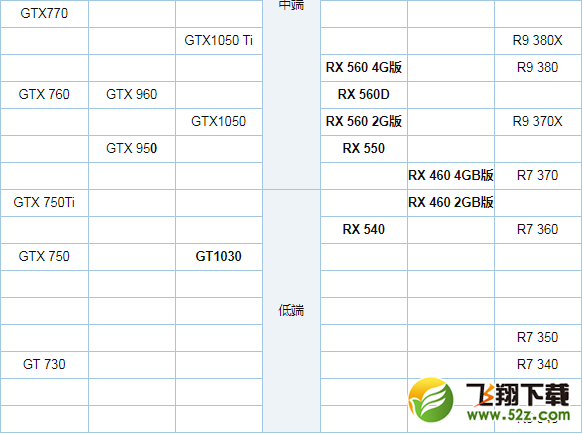Click the 低端 tier label

click(x=291, y=310)
